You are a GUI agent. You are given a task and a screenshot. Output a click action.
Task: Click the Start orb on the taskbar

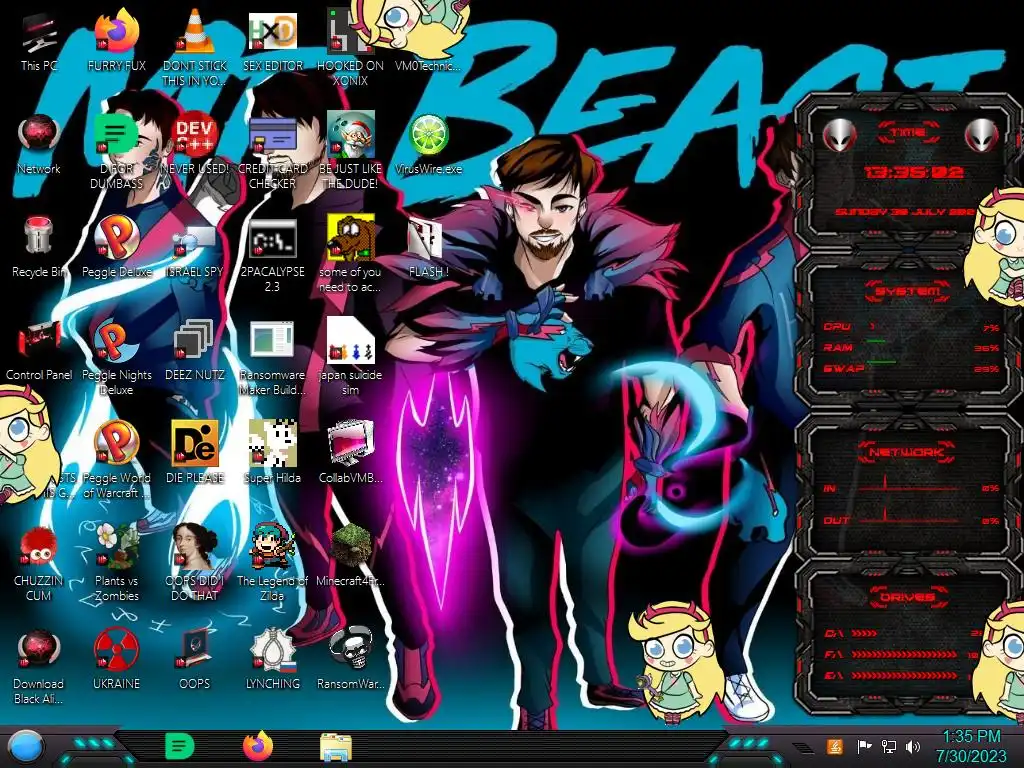pos(26,746)
